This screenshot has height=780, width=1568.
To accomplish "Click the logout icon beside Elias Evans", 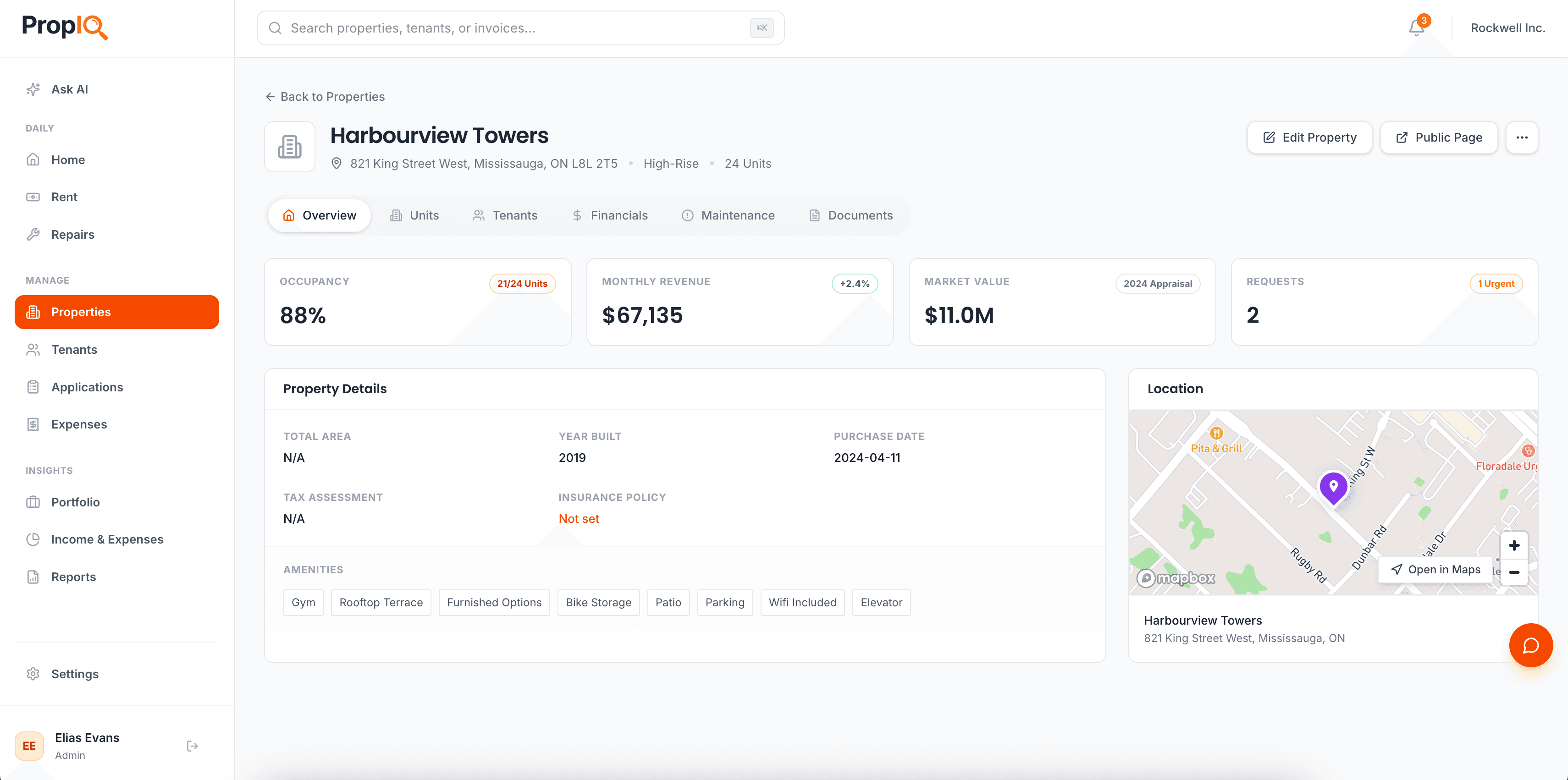I will pos(193,746).
